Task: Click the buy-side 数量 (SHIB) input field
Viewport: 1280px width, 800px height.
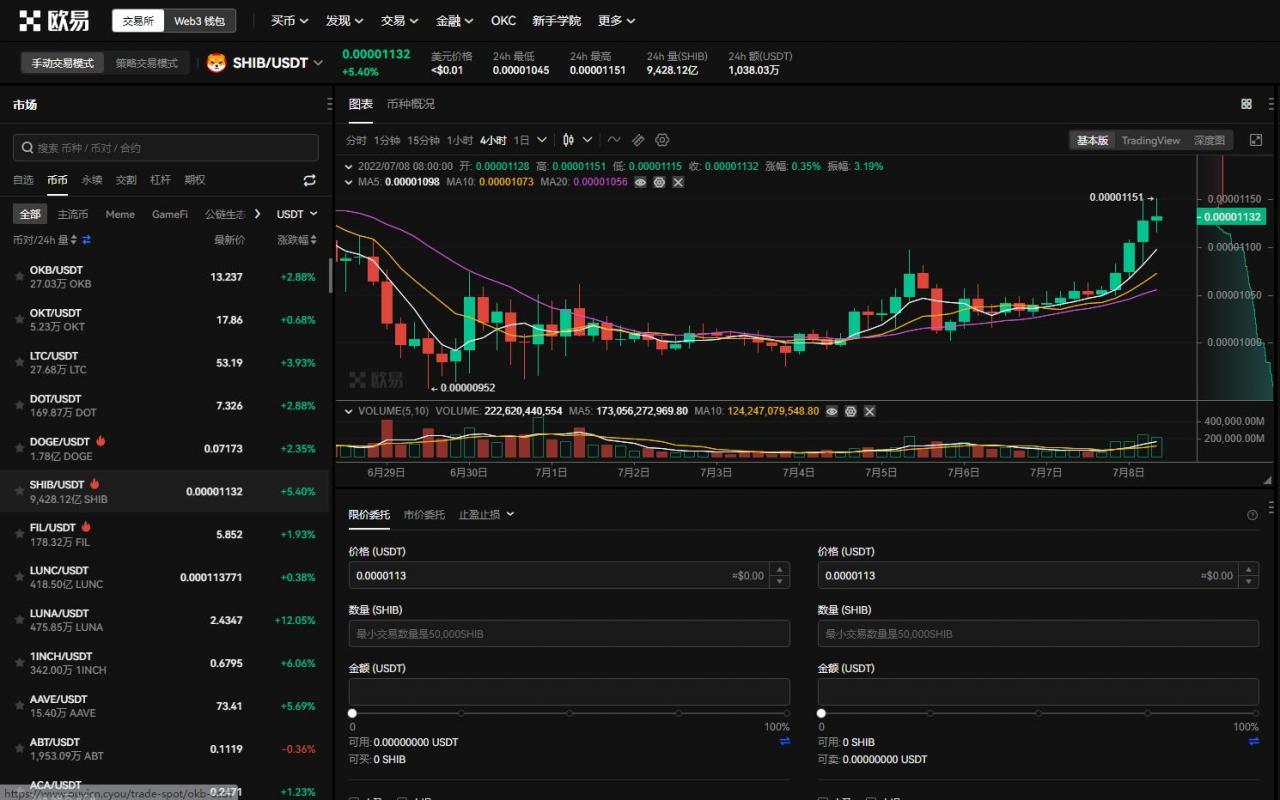Action: coord(569,633)
